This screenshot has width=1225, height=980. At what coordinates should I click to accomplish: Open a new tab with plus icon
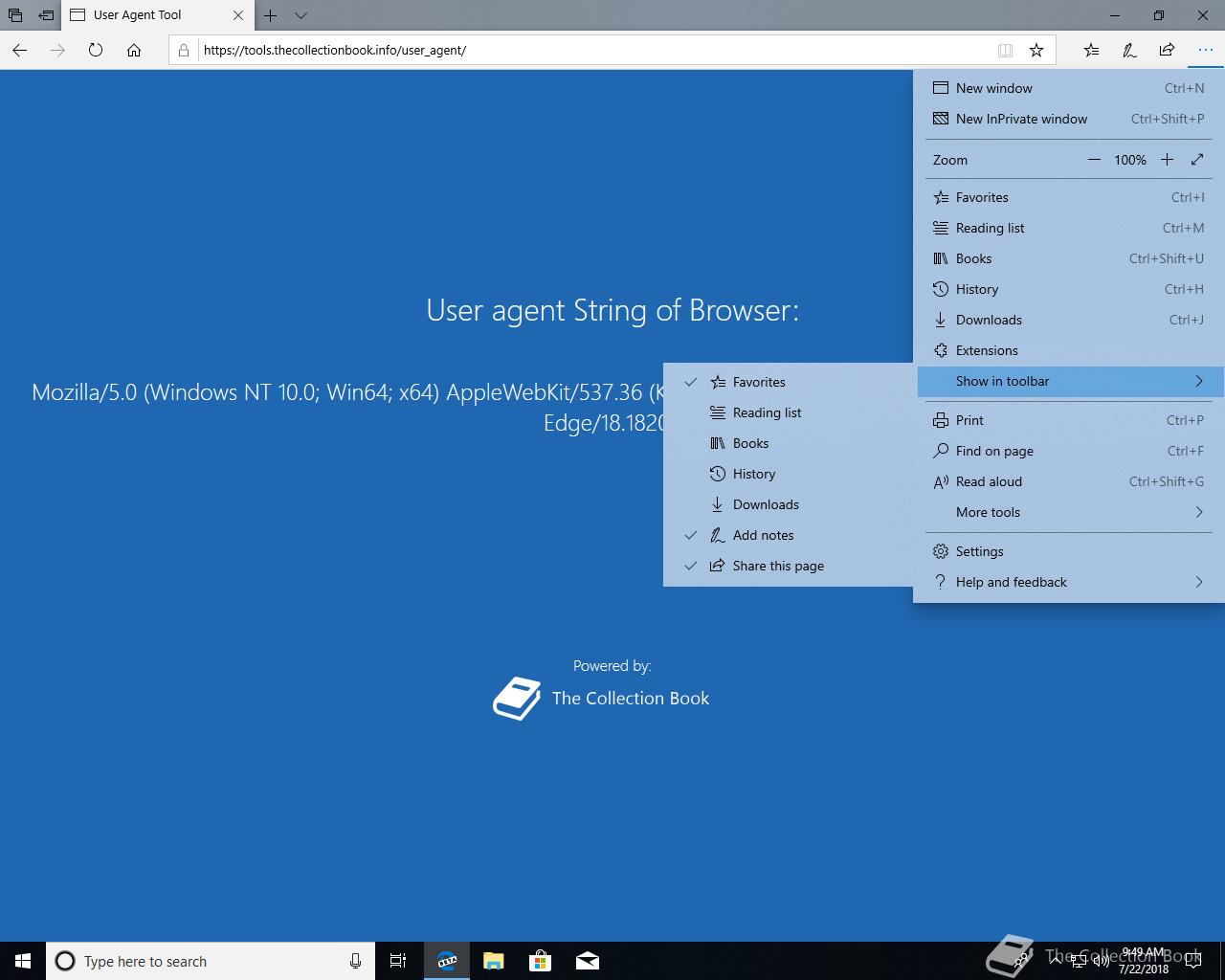(271, 15)
